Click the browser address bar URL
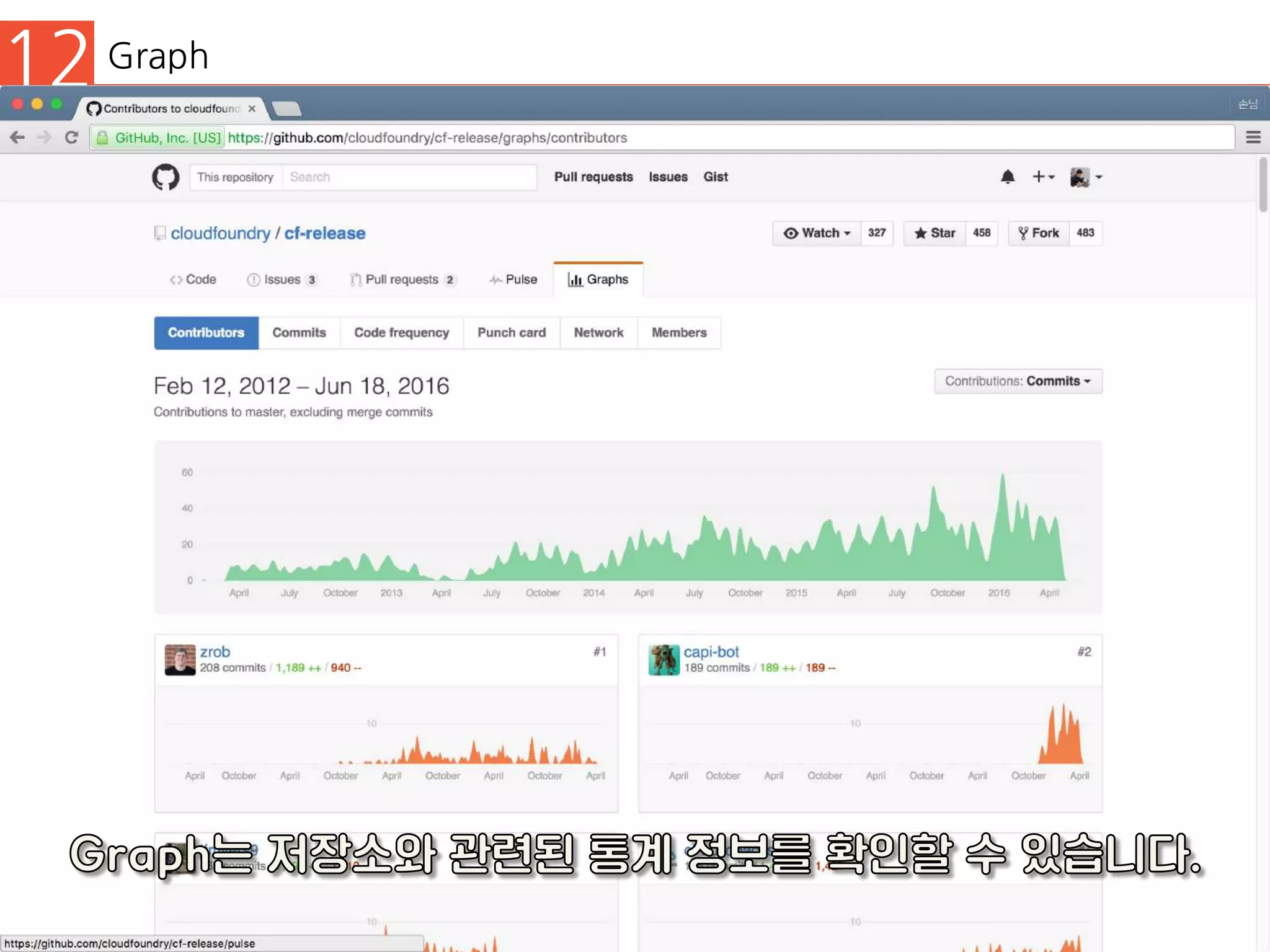Image resolution: width=1270 pixels, height=952 pixels. pos(428,138)
